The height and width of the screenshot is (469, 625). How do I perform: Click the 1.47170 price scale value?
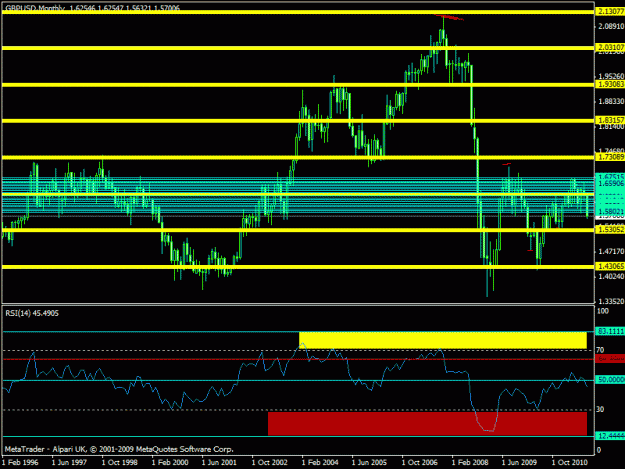611,251
